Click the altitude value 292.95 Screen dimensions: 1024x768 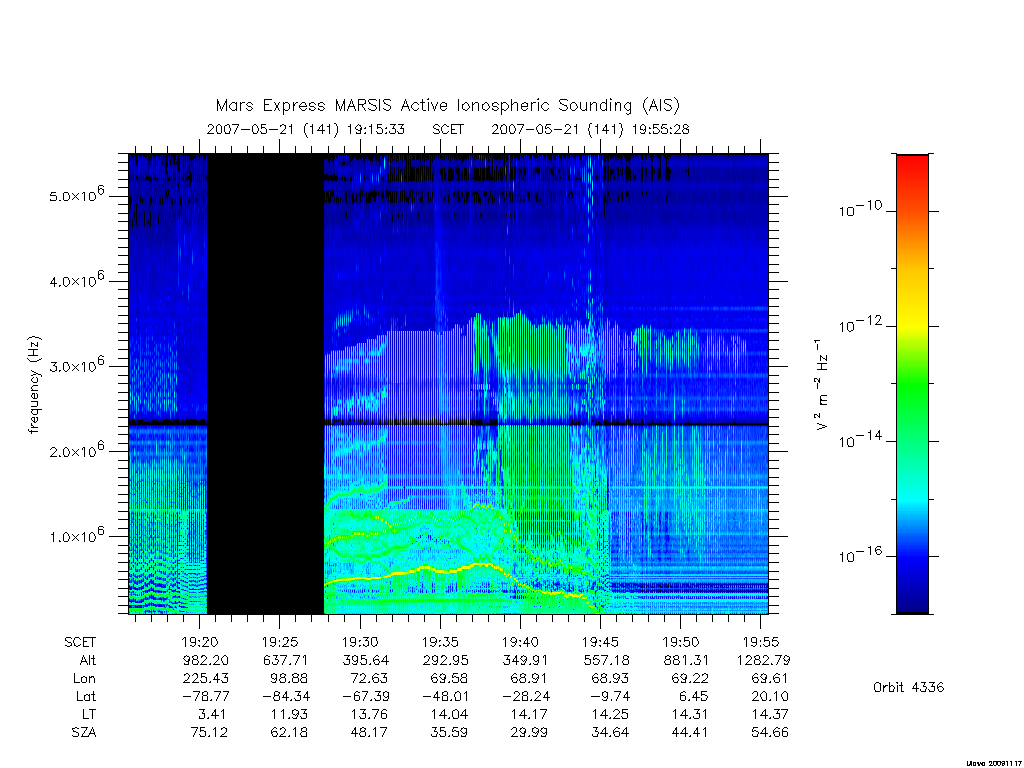click(445, 660)
